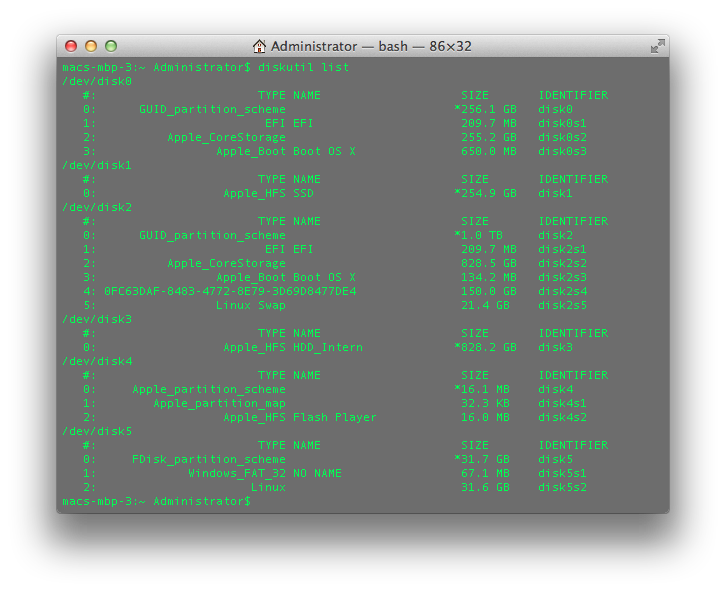Image resolution: width=726 pixels, height=592 pixels.
Task: Click the 'Windows_FAT_32 NO NAME' row
Action: pos(265,473)
